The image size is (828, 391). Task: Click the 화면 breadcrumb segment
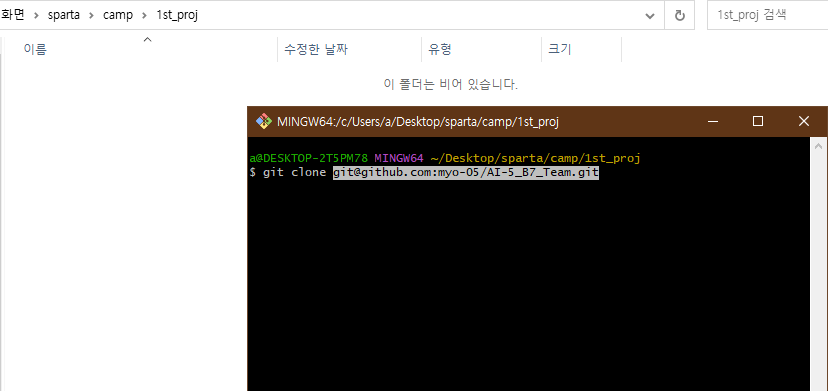13,15
